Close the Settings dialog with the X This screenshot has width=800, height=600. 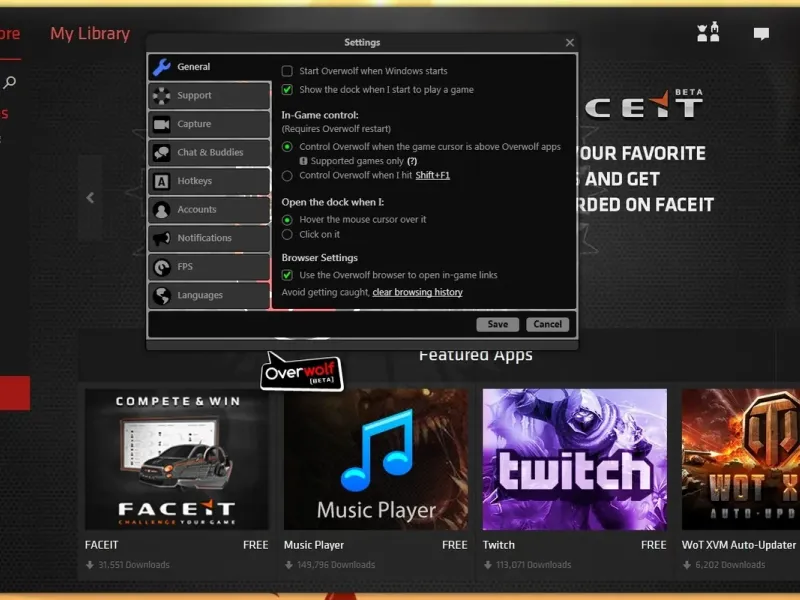(x=570, y=43)
